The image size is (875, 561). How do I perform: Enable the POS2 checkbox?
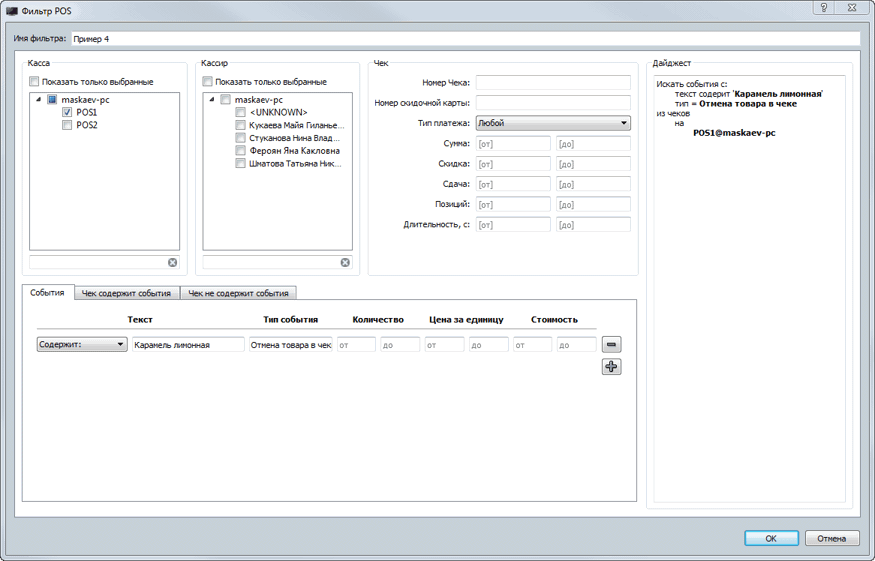point(67,126)
